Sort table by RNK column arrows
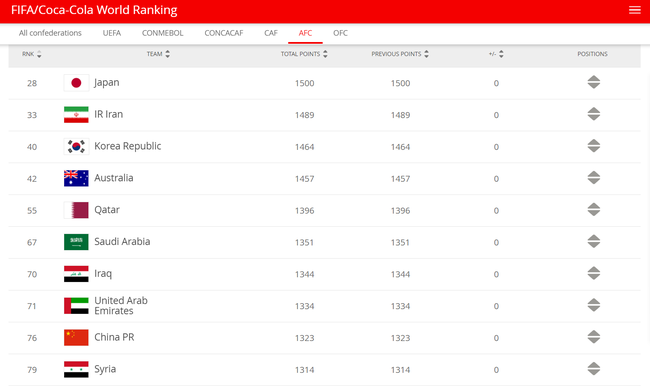Image resolution: width=650 pixels, height=386 pixels. (39, 54)
